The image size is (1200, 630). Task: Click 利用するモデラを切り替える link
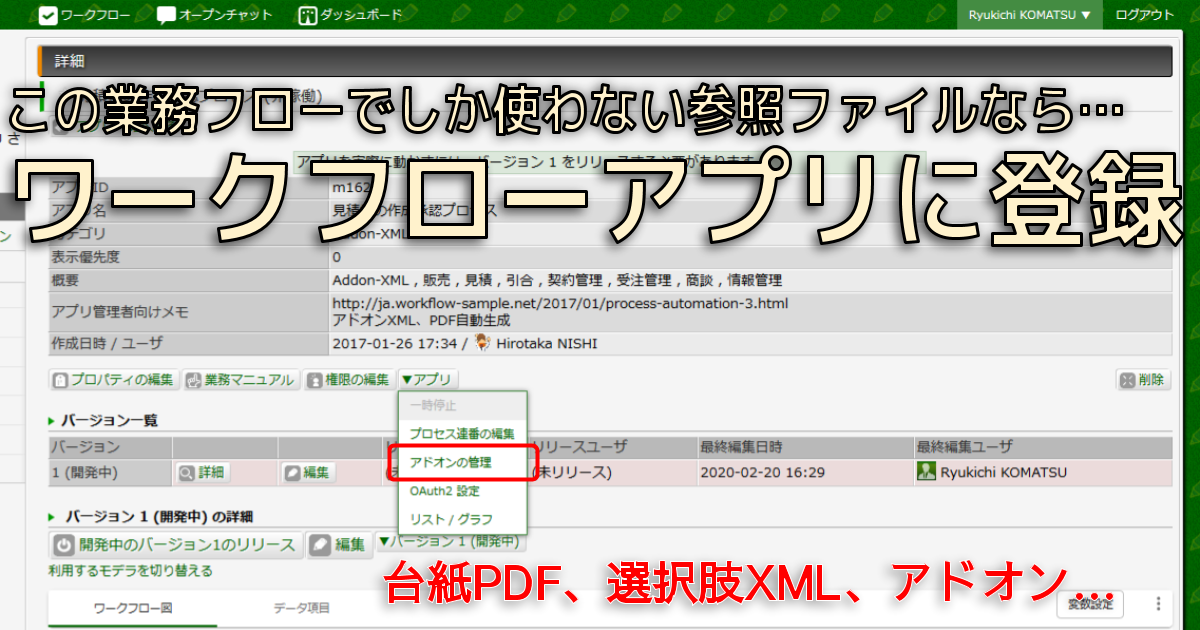tap(130, 571)
